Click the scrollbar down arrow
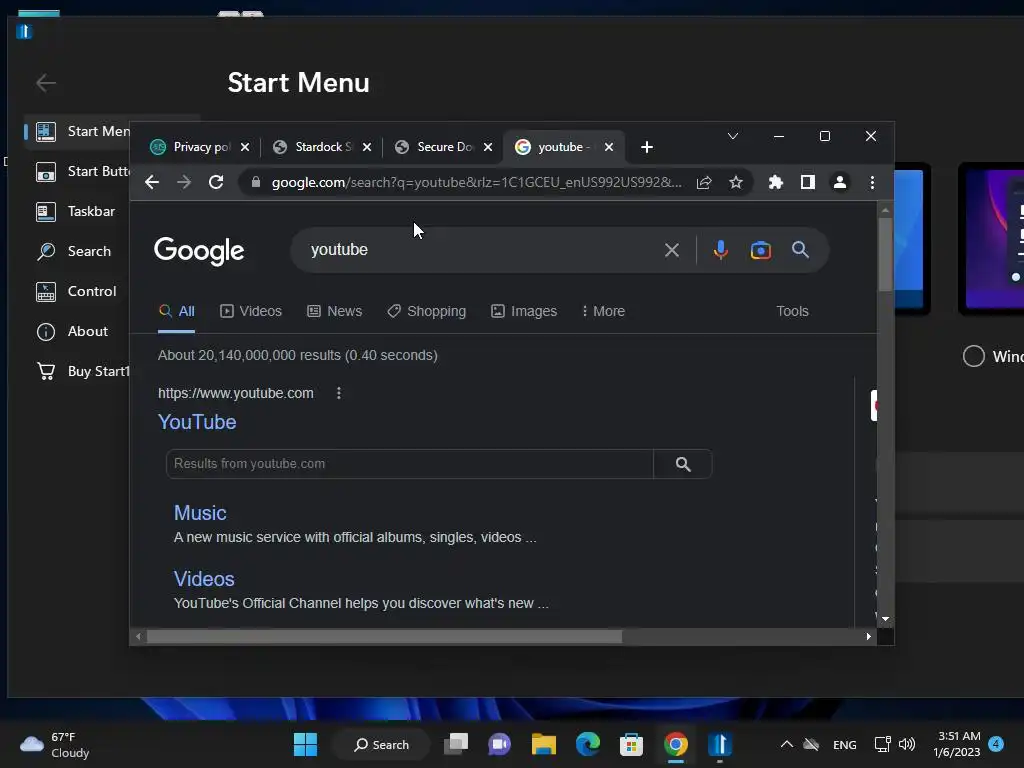Viewport: 1024px width, 768px height. (886, 618)
